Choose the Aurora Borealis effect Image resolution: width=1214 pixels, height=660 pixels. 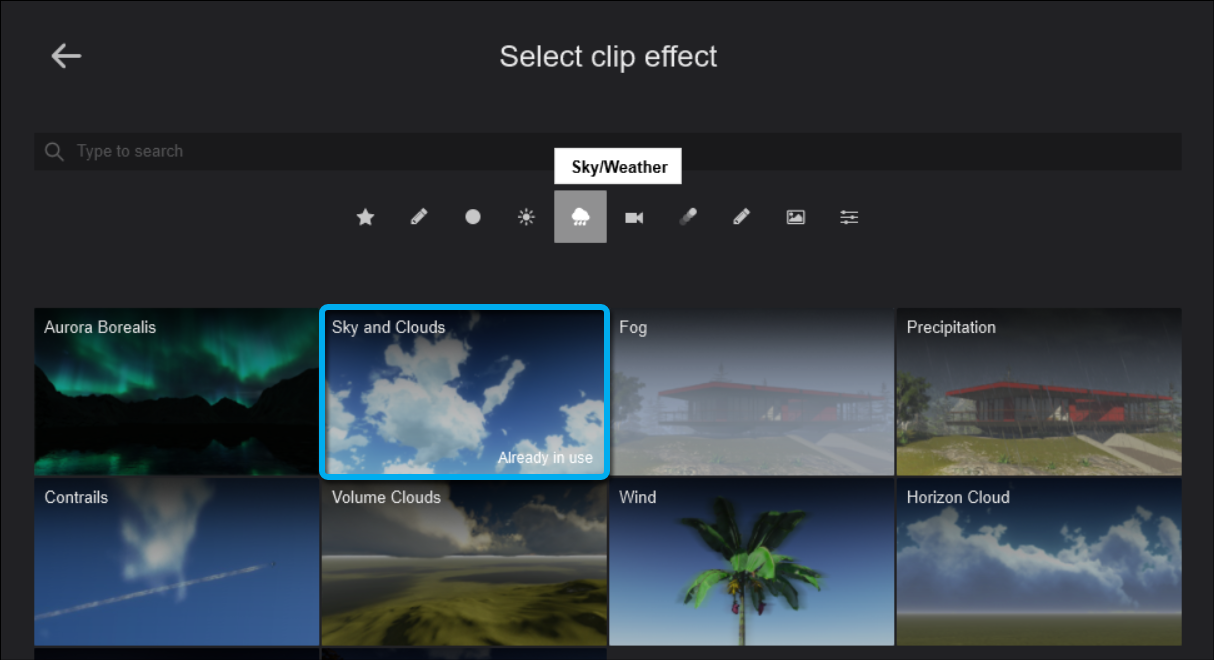(x=176, y=392)
